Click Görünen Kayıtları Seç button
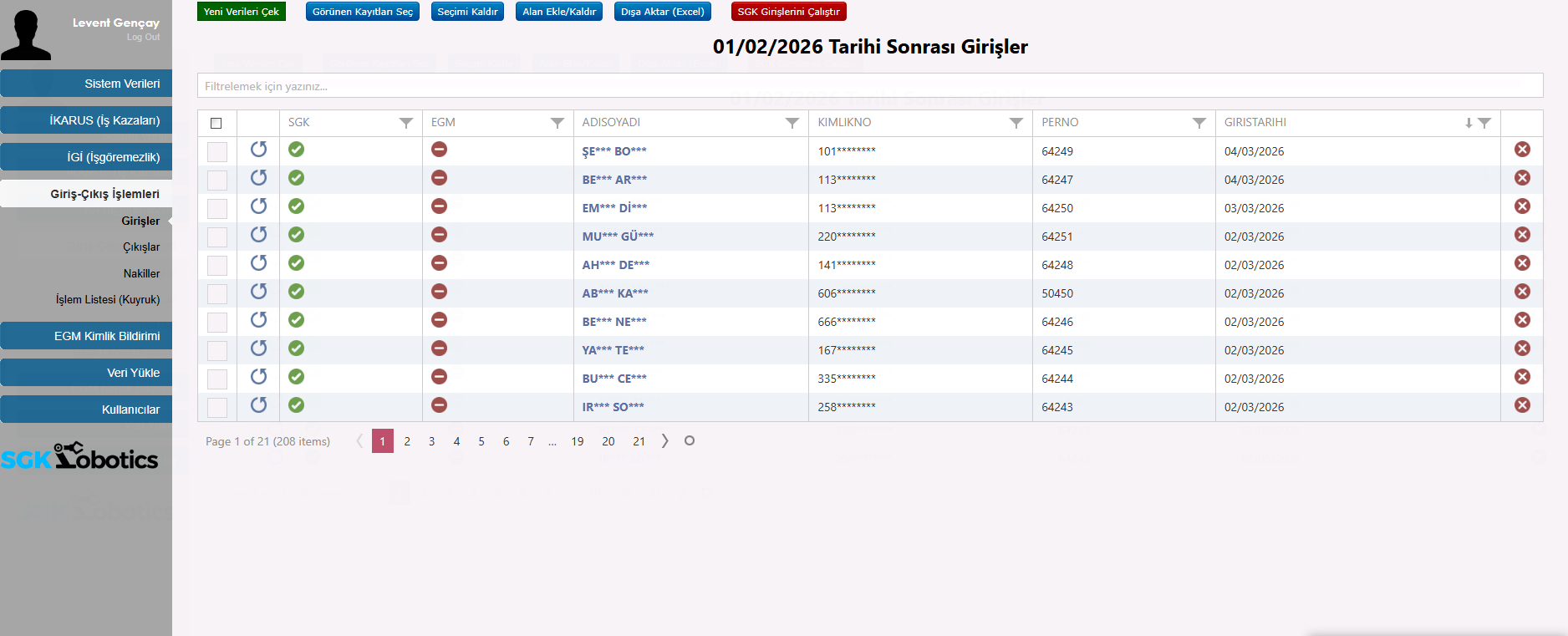Viewport: 1568px width, 636px height. pos(363,12)
